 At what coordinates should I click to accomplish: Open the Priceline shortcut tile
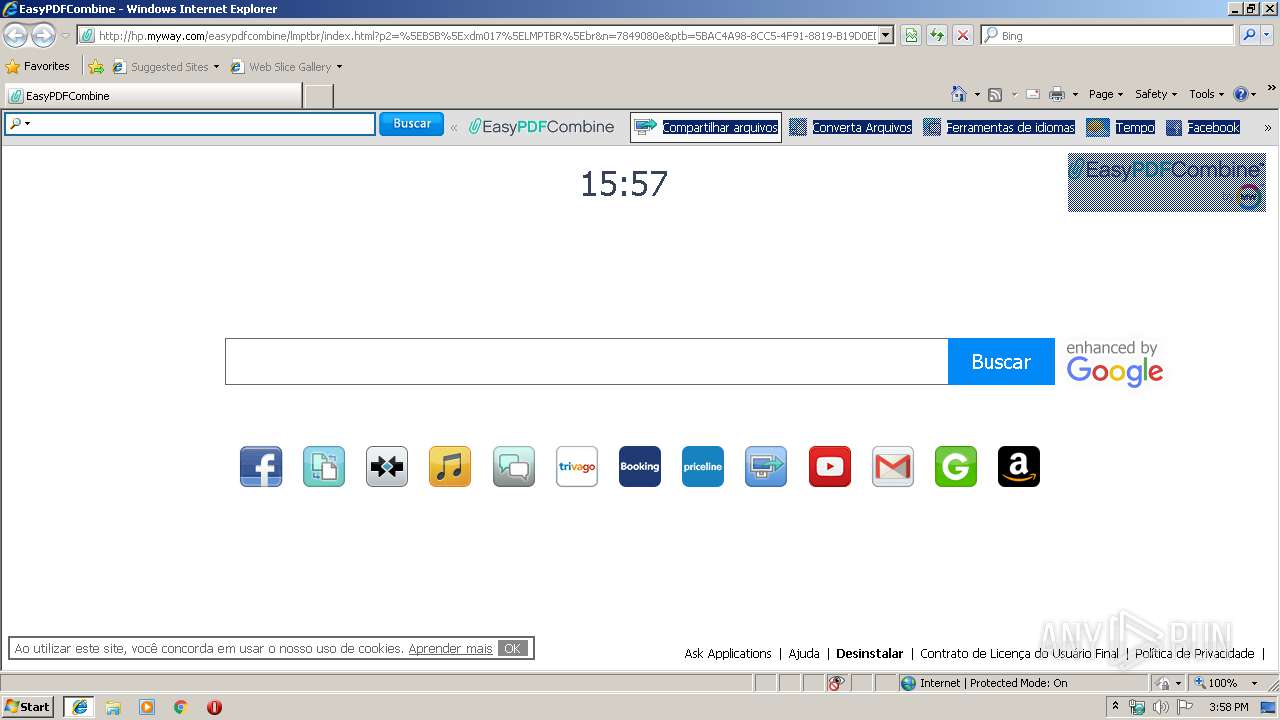pyautogui.click(x=703, y=467)
